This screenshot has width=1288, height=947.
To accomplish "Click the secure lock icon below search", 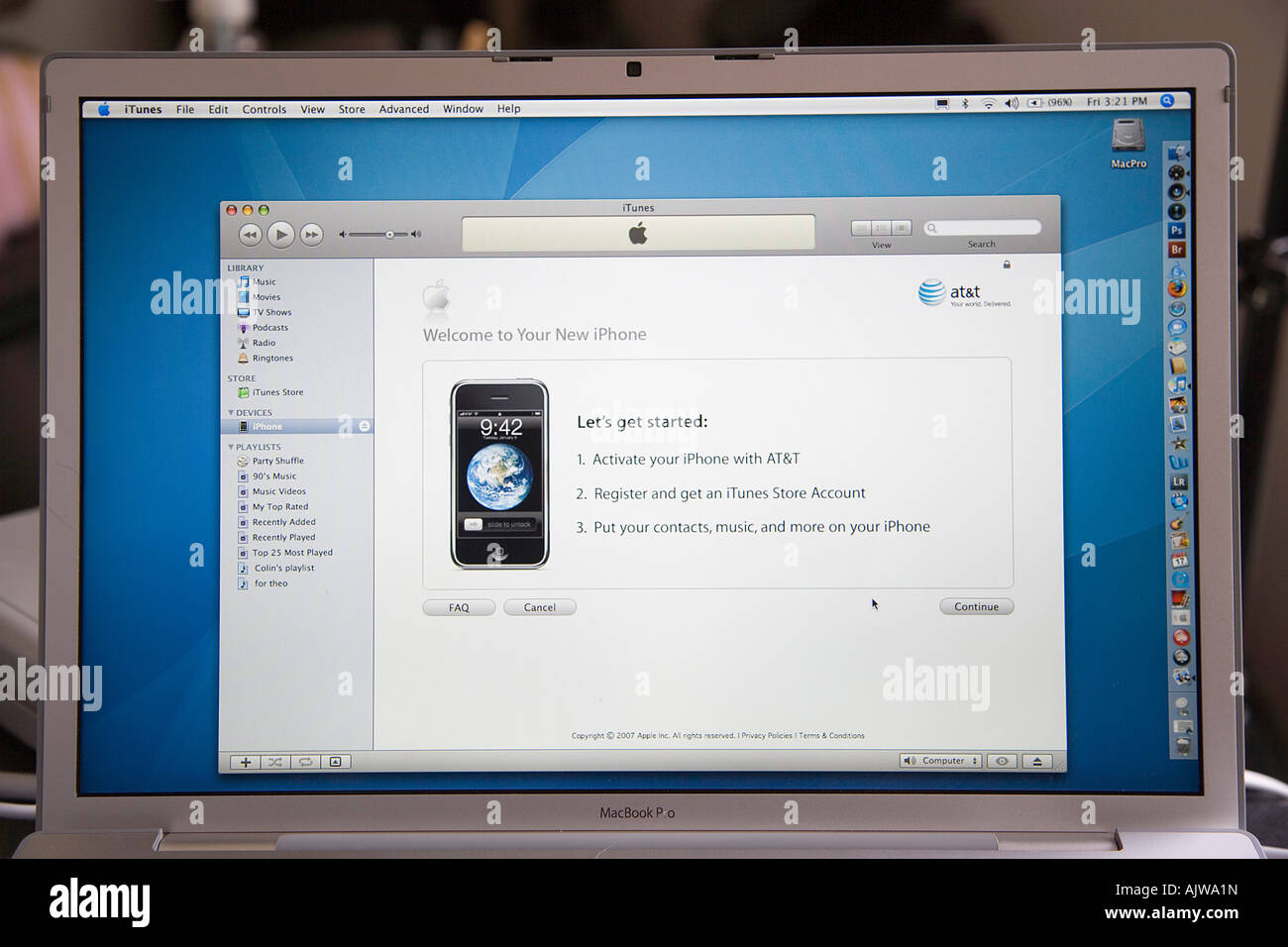I will 1007,264.
